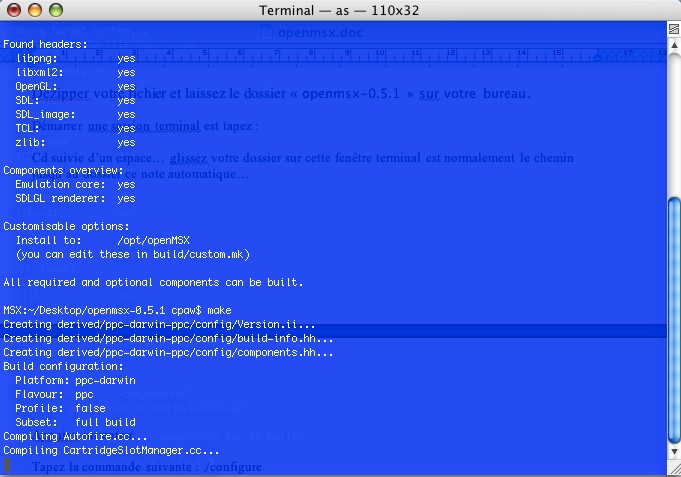Click the 'Platform: ppc-darwin' line
Image resolution: width=681 pixels, height=477 pixels.
click(76, 380)
